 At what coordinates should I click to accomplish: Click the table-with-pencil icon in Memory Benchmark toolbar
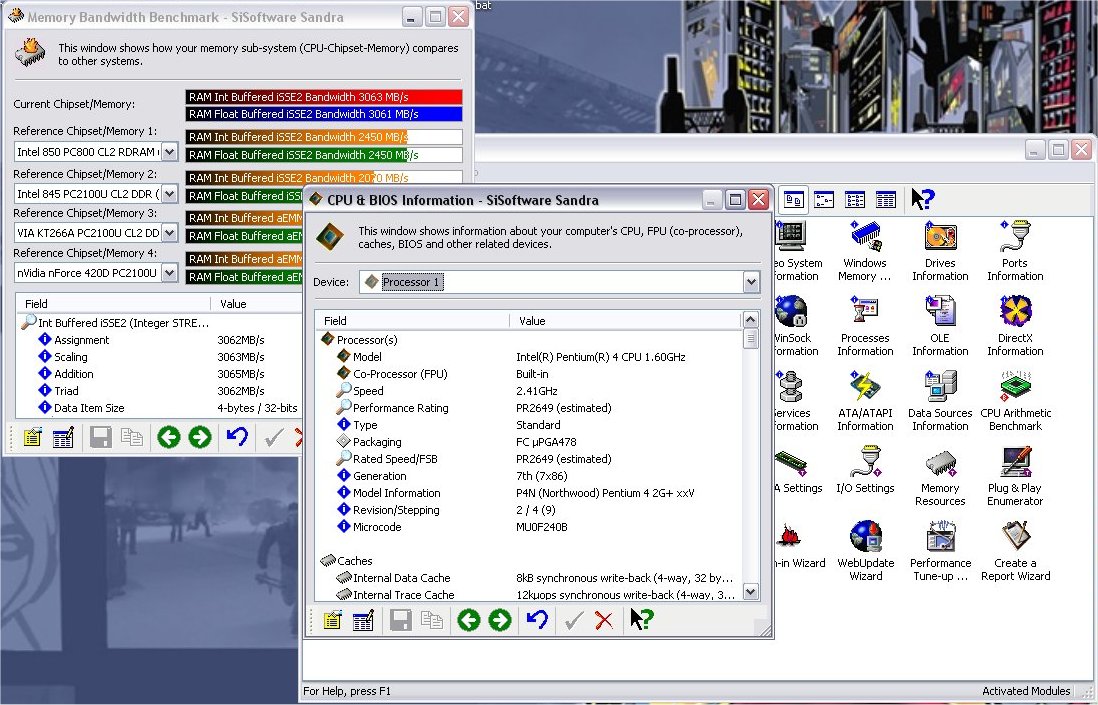click(63, 438)
